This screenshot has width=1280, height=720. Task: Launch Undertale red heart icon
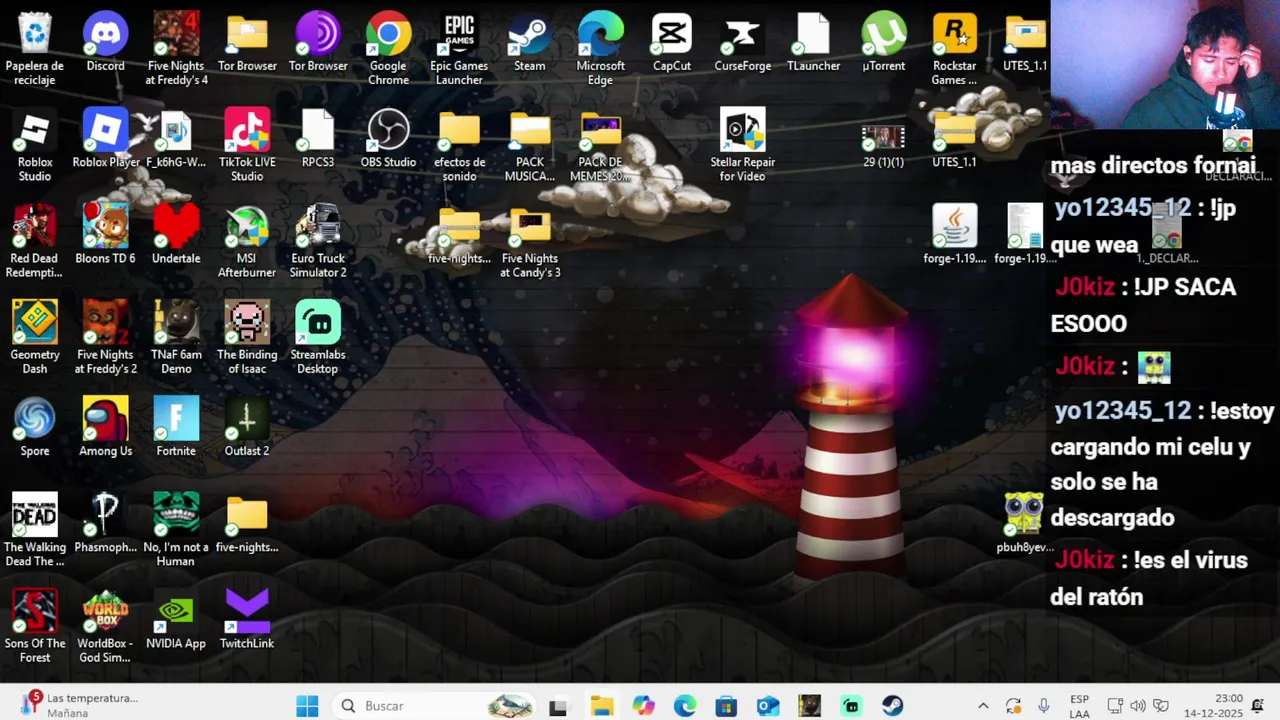click(x=176, y=235)
